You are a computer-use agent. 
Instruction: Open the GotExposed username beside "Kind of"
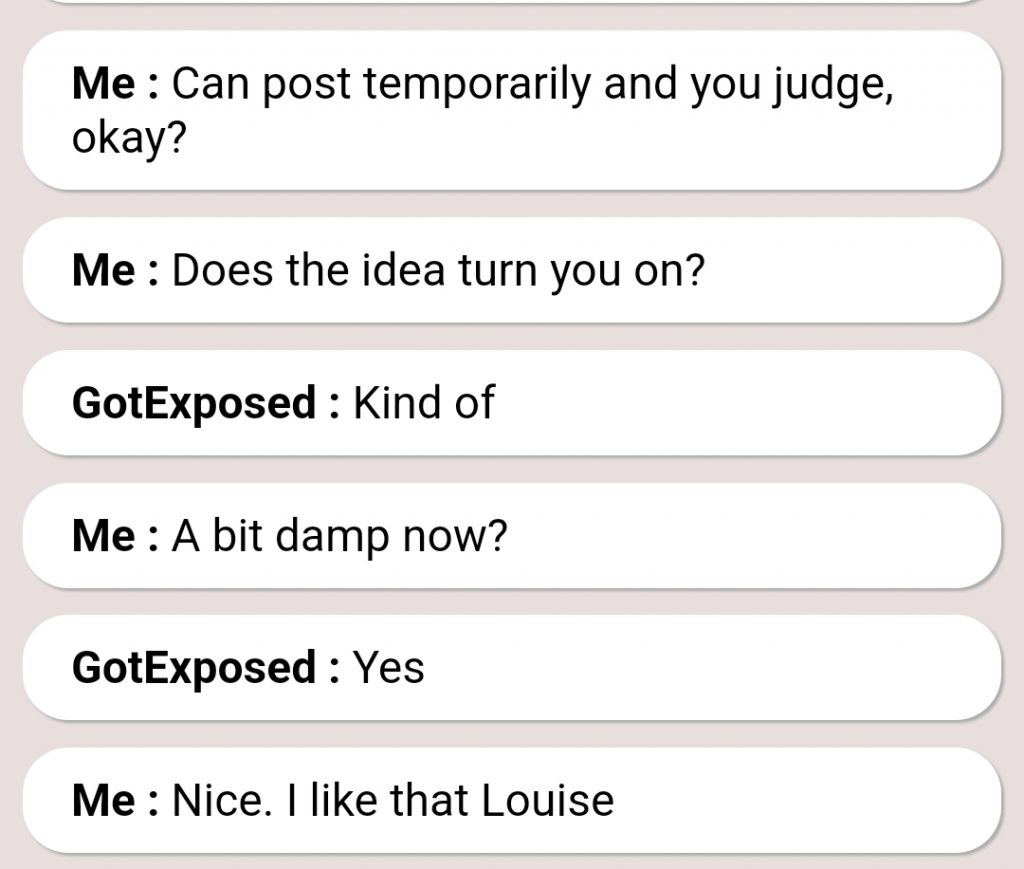point(194,403)
